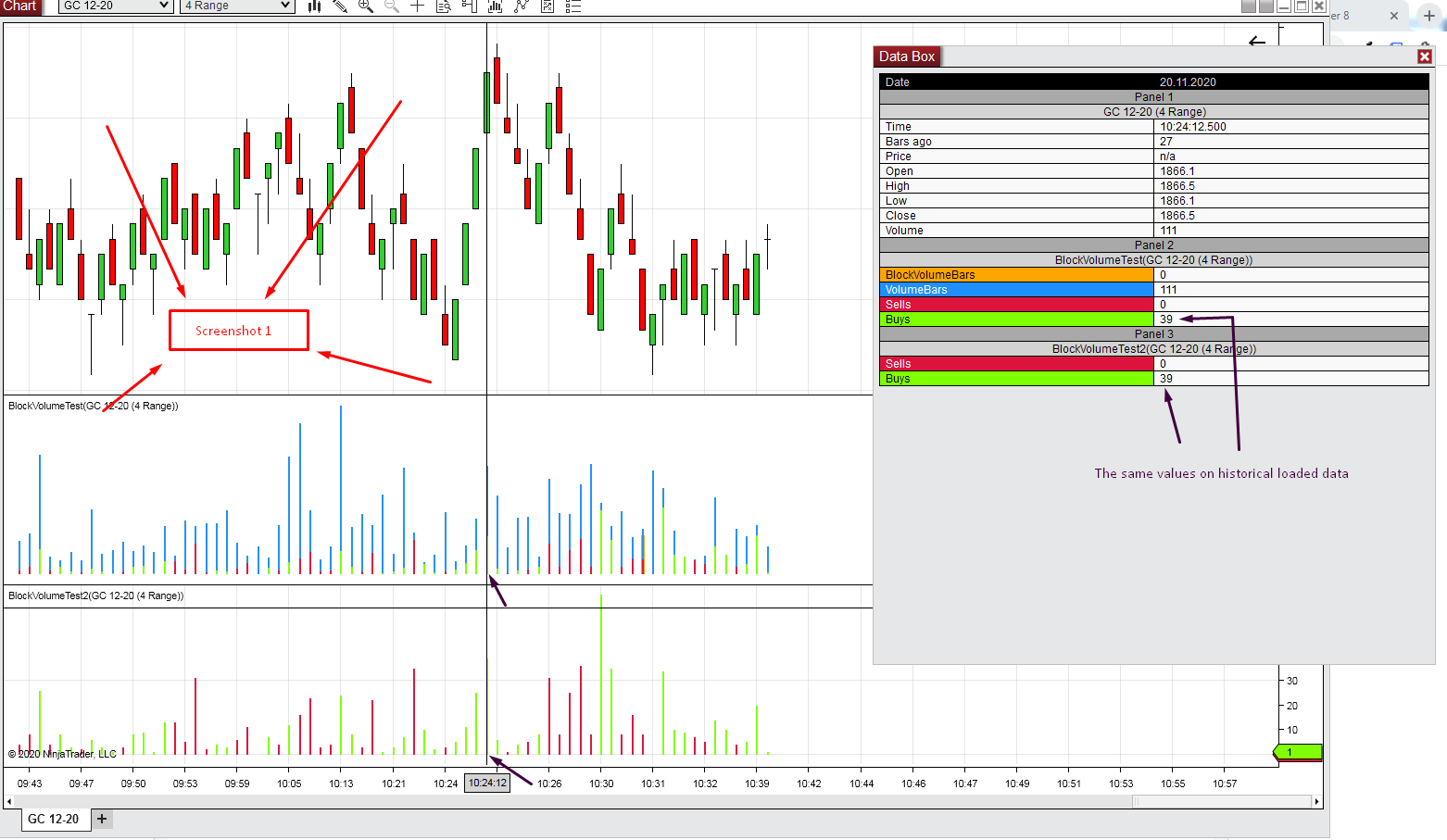Click the Price row label
The height and width of the screenshot is (840, 1447).
(898, 157)
